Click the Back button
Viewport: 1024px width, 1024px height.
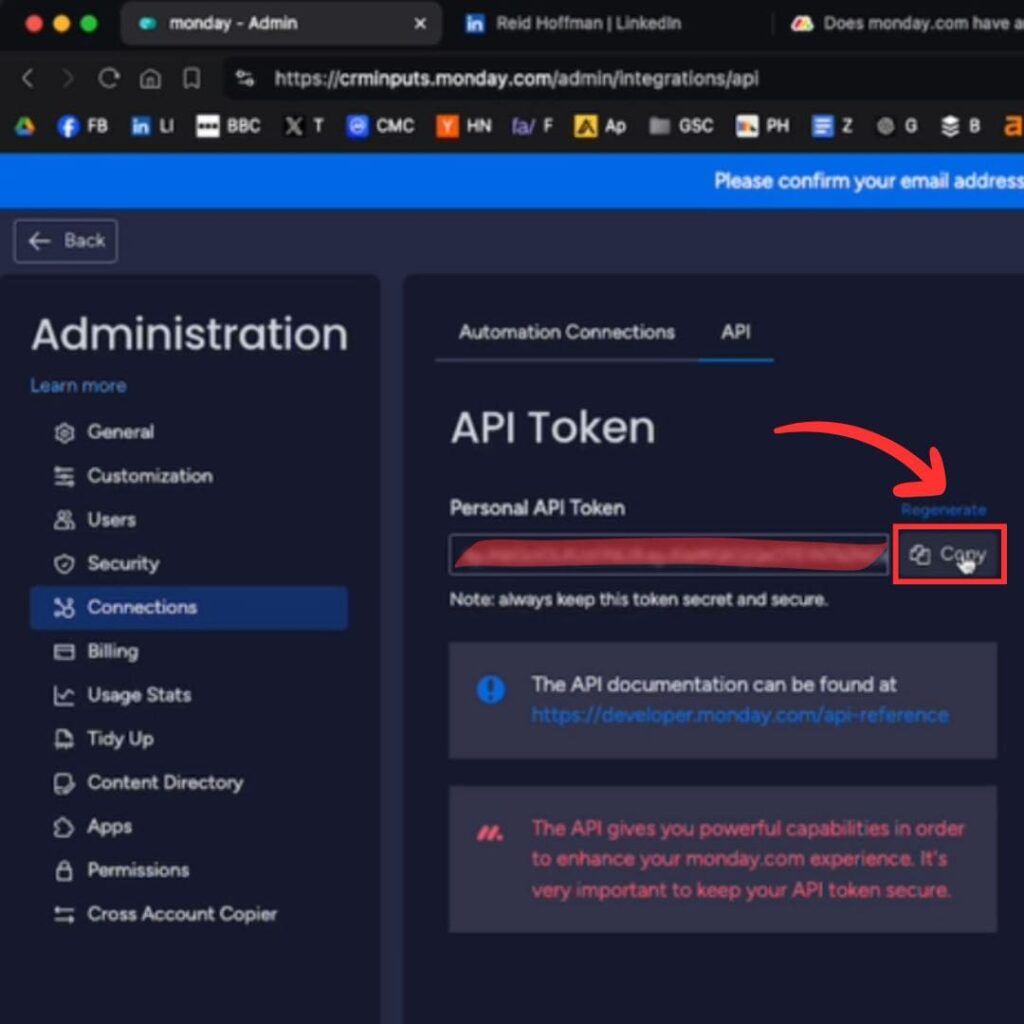(66, 241)
